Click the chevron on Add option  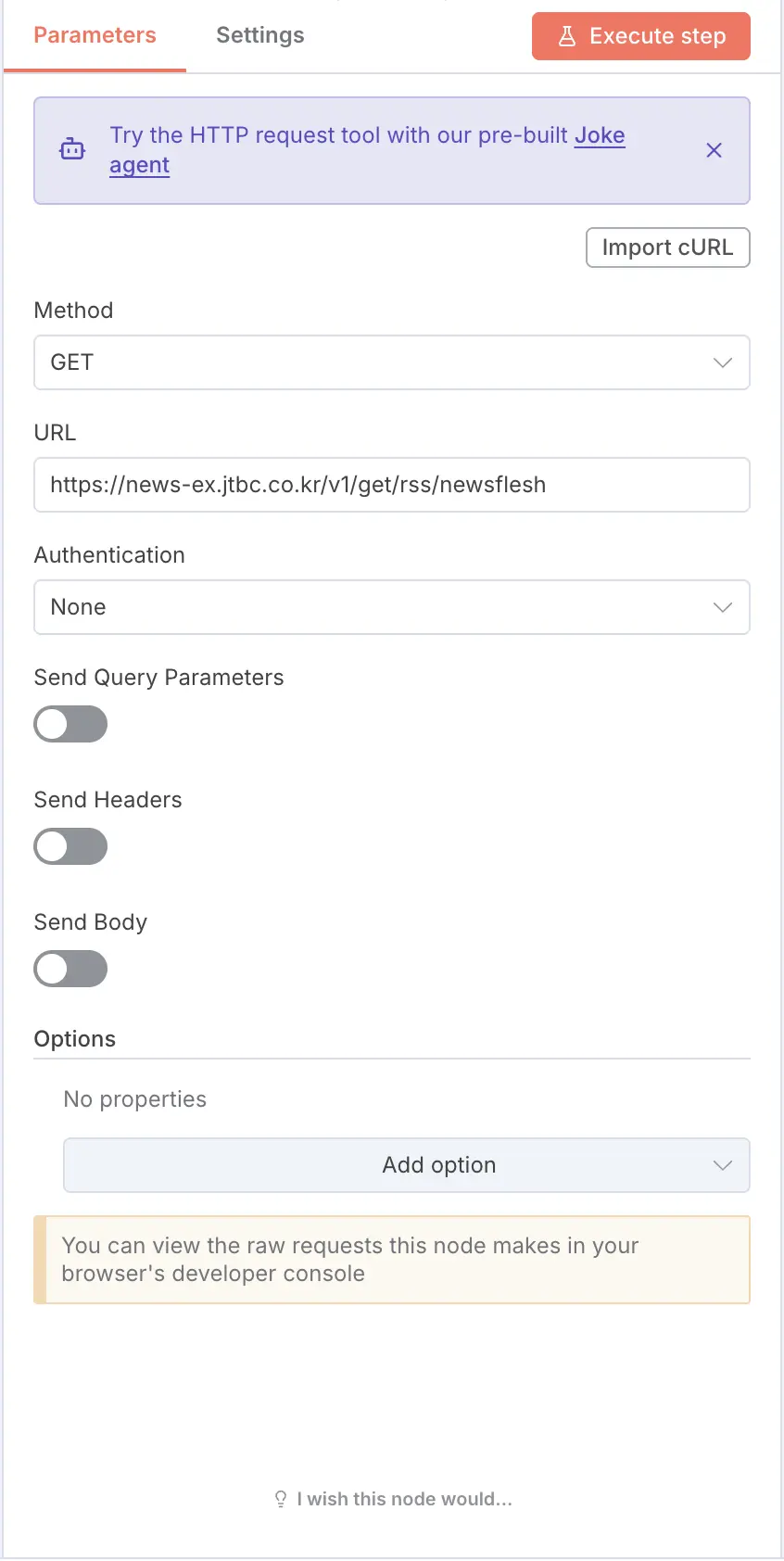[x=723, y=1165]
